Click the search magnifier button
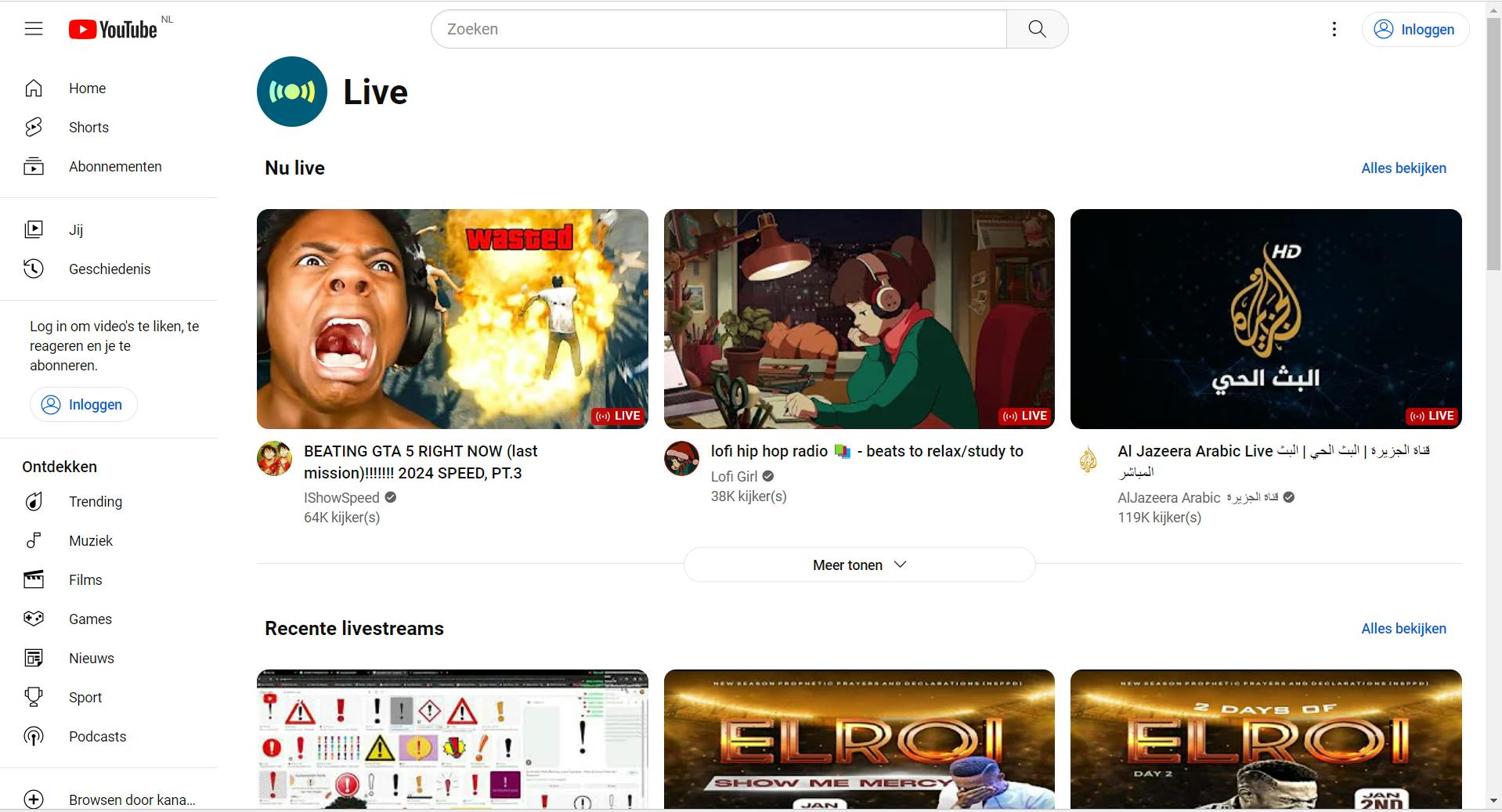Image resolution: width=1502 pixels, height=812 pixels. tap(1037, 29)
